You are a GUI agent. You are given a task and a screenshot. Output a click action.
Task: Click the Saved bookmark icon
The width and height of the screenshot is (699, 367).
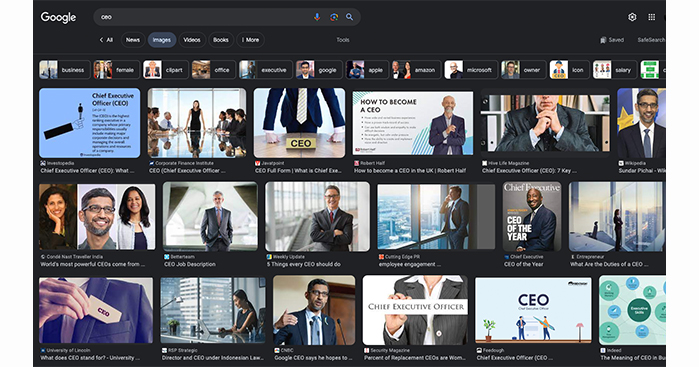pyautogui.click(x=603, y=40)
